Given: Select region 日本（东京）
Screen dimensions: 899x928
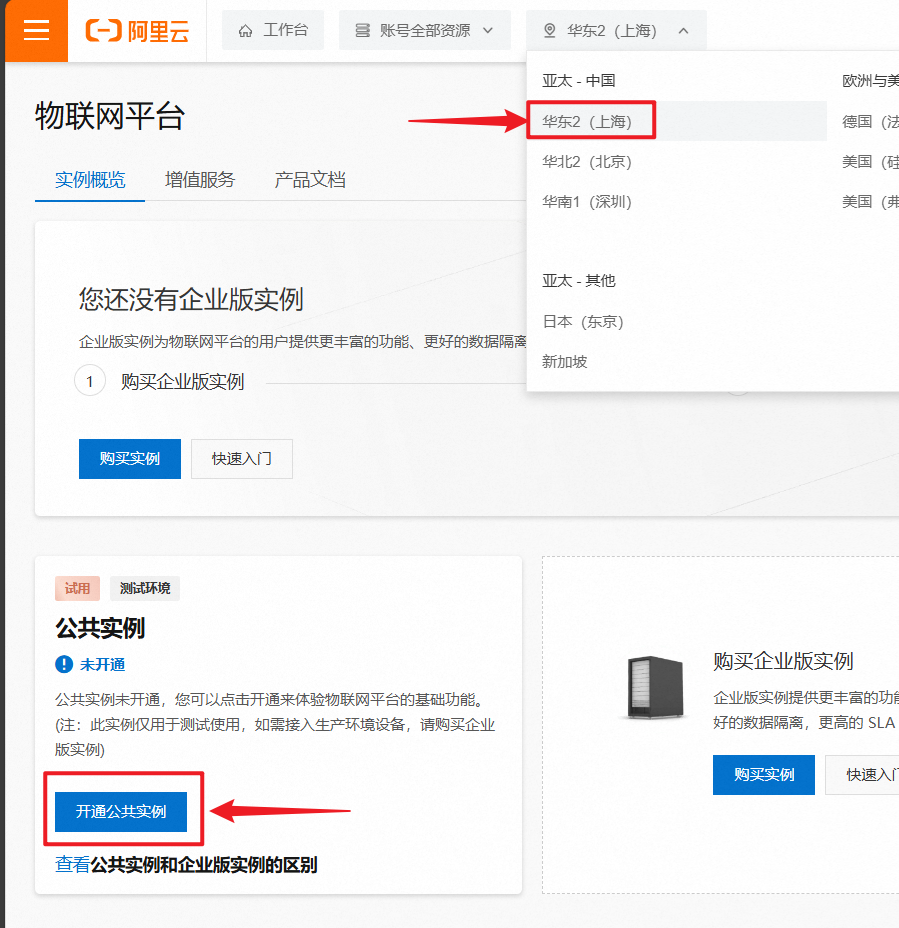Looking at the screenshot, I should (583, 321).
